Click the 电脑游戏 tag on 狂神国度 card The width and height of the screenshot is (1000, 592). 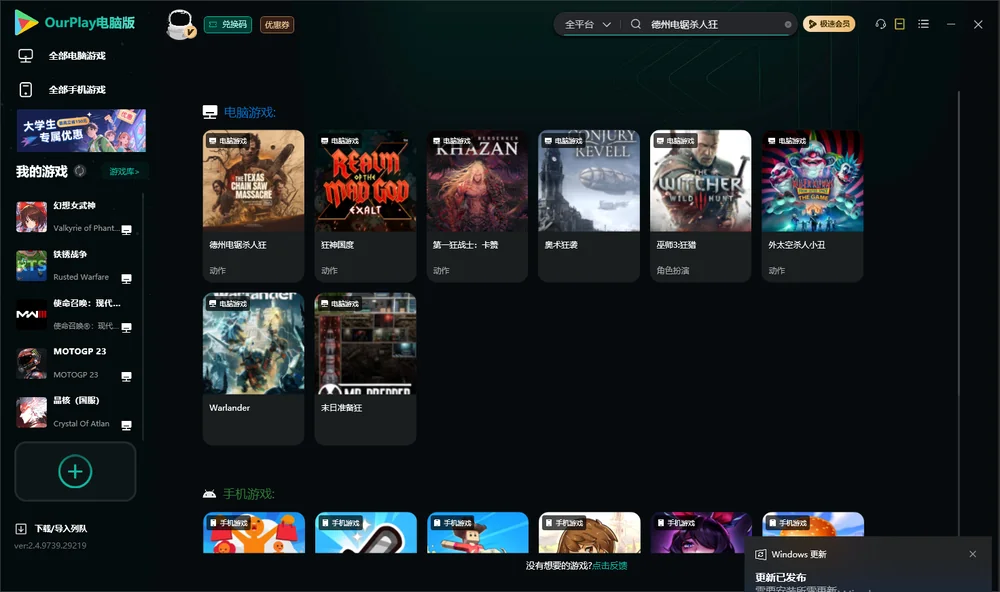tap(340, 141)
